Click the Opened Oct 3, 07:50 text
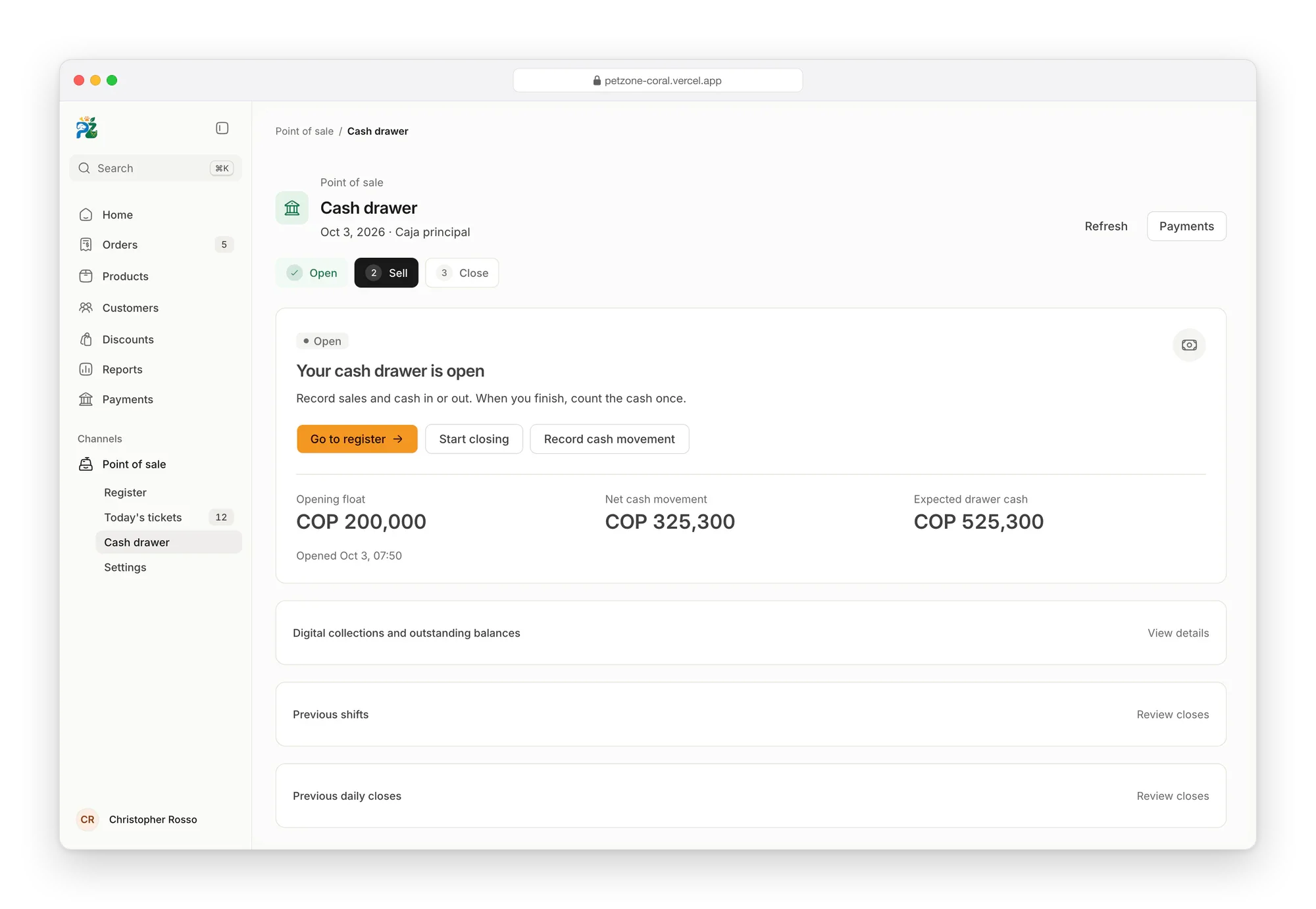 (x=349, y=556)
